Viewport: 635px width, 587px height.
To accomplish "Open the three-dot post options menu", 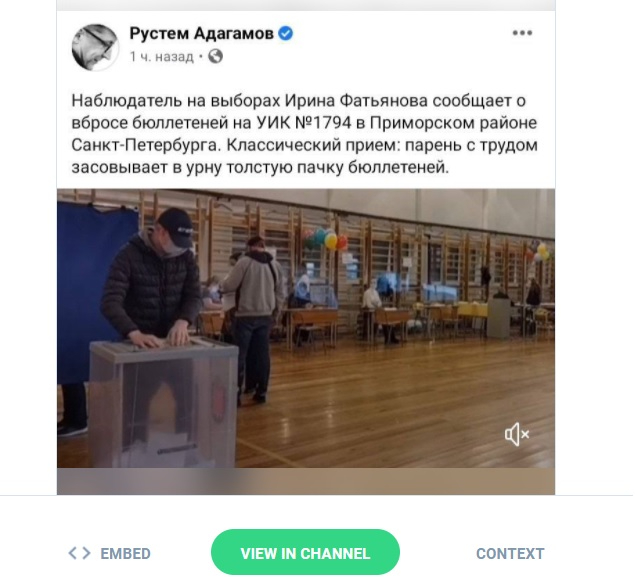I will pos(522,33).
